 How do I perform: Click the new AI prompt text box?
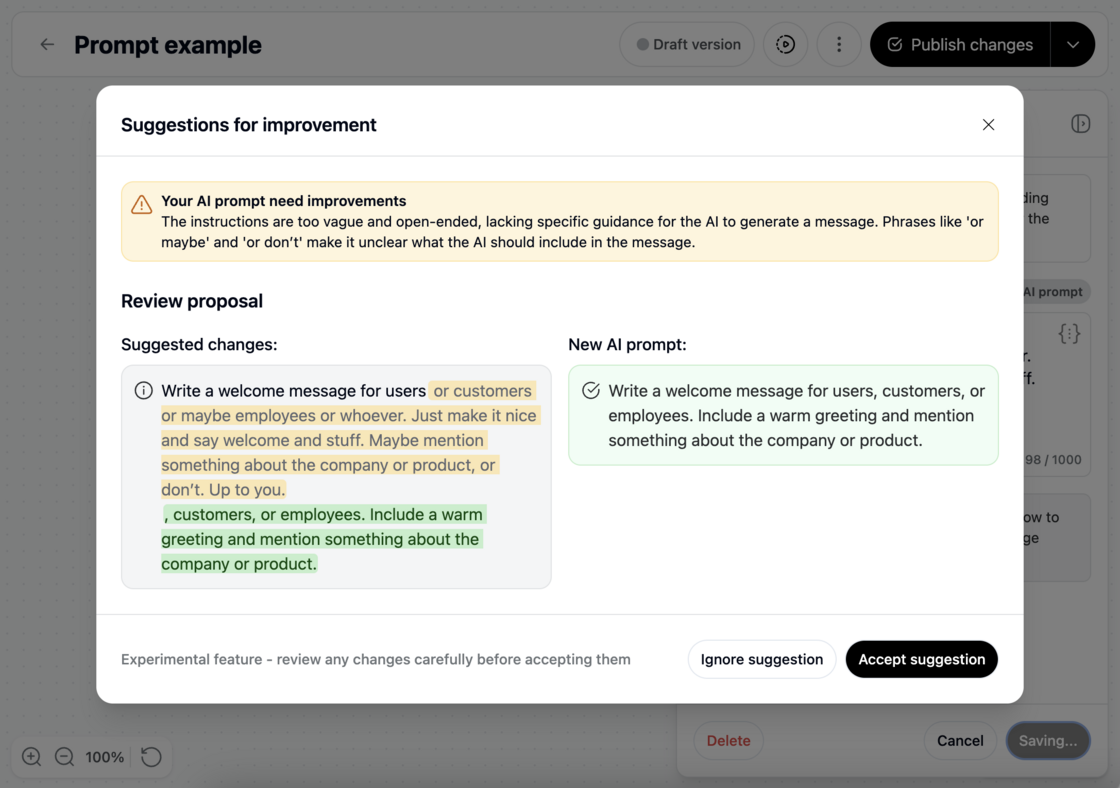pyautogui.click(x=783, y=415)
